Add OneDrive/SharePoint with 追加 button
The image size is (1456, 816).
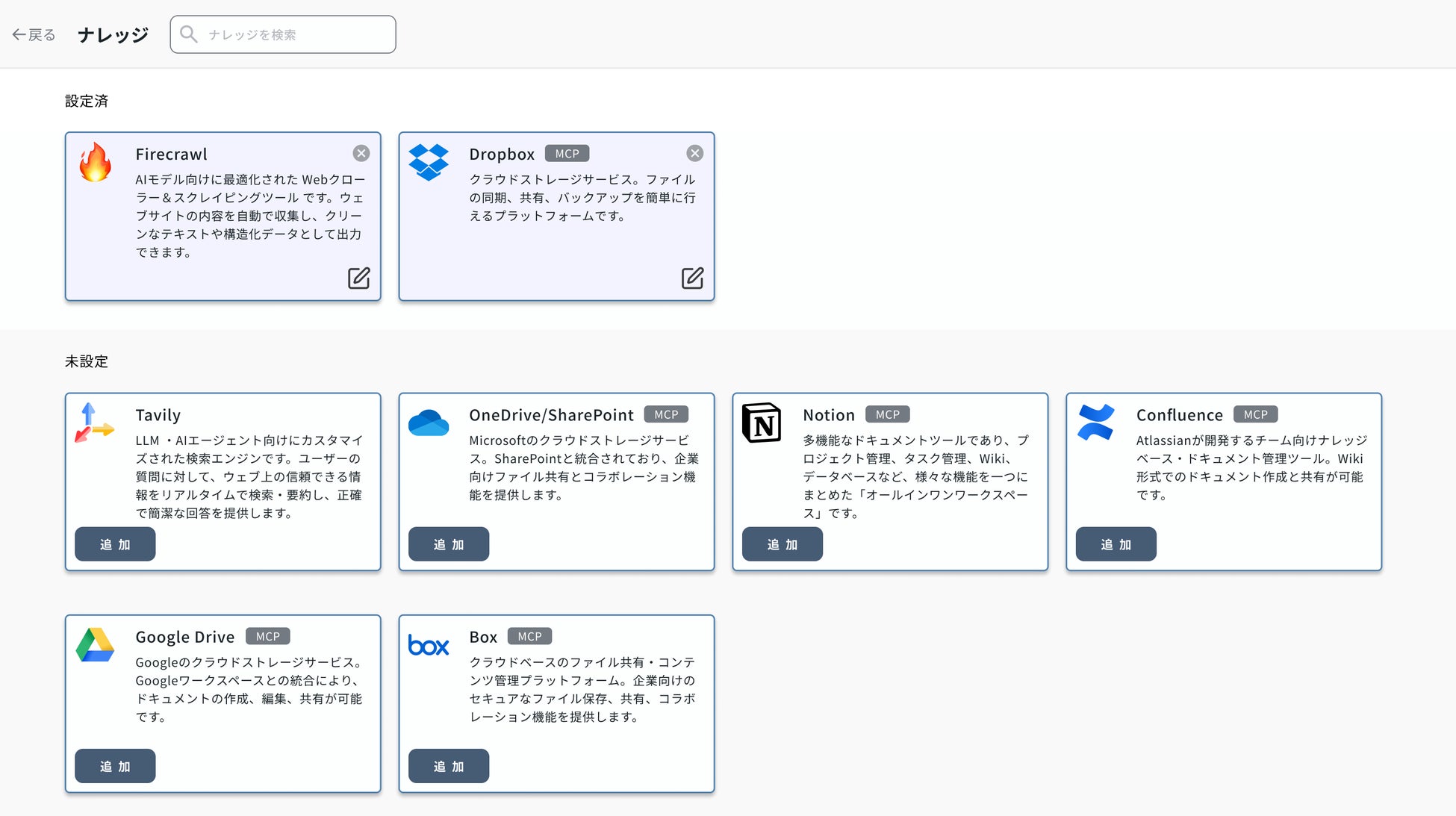click(x=449, y=544)
